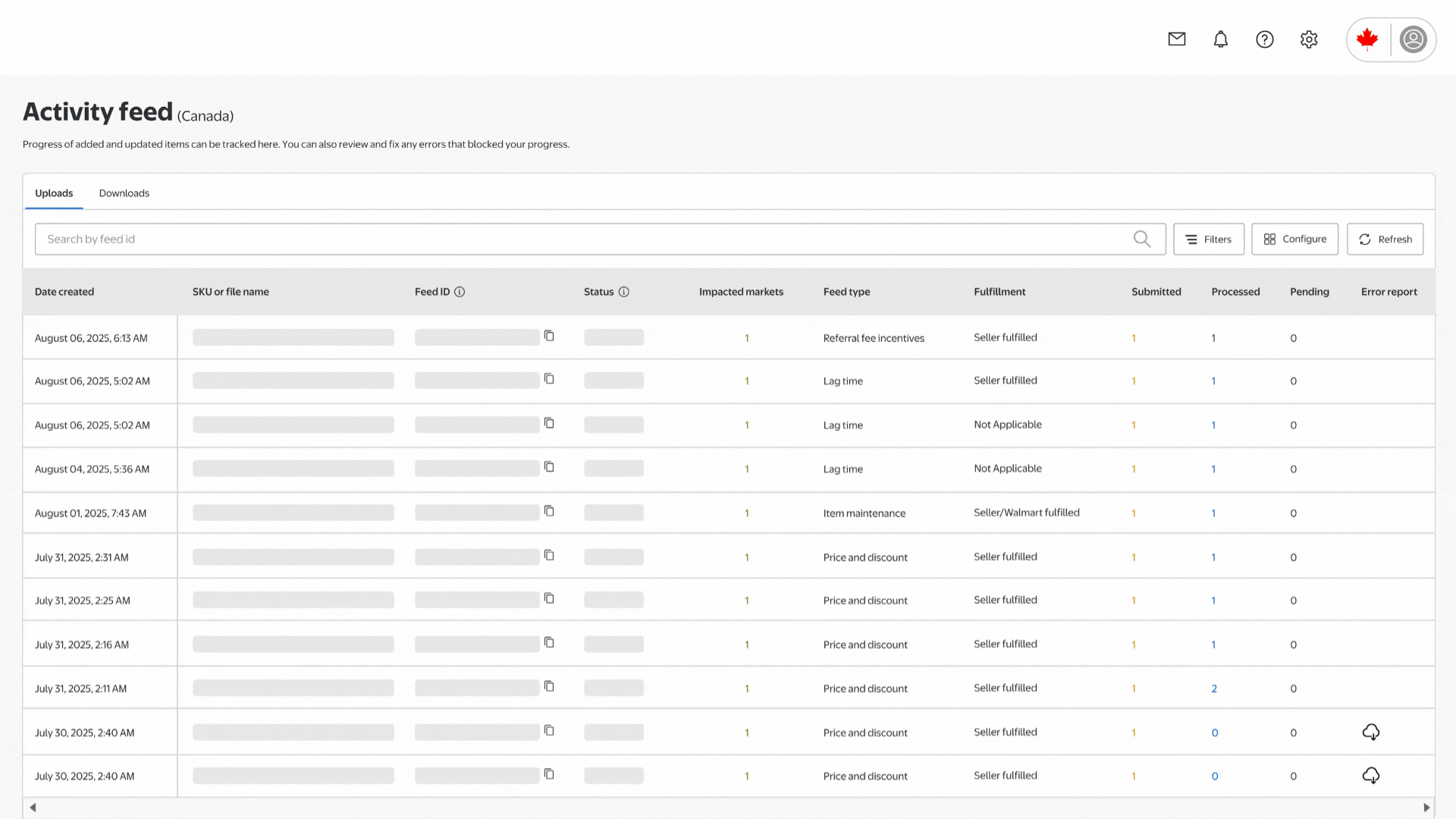Select the Uploads tab
Image resolution: width=1456 pixels, height=819 pixels.
tap(54, 193)
